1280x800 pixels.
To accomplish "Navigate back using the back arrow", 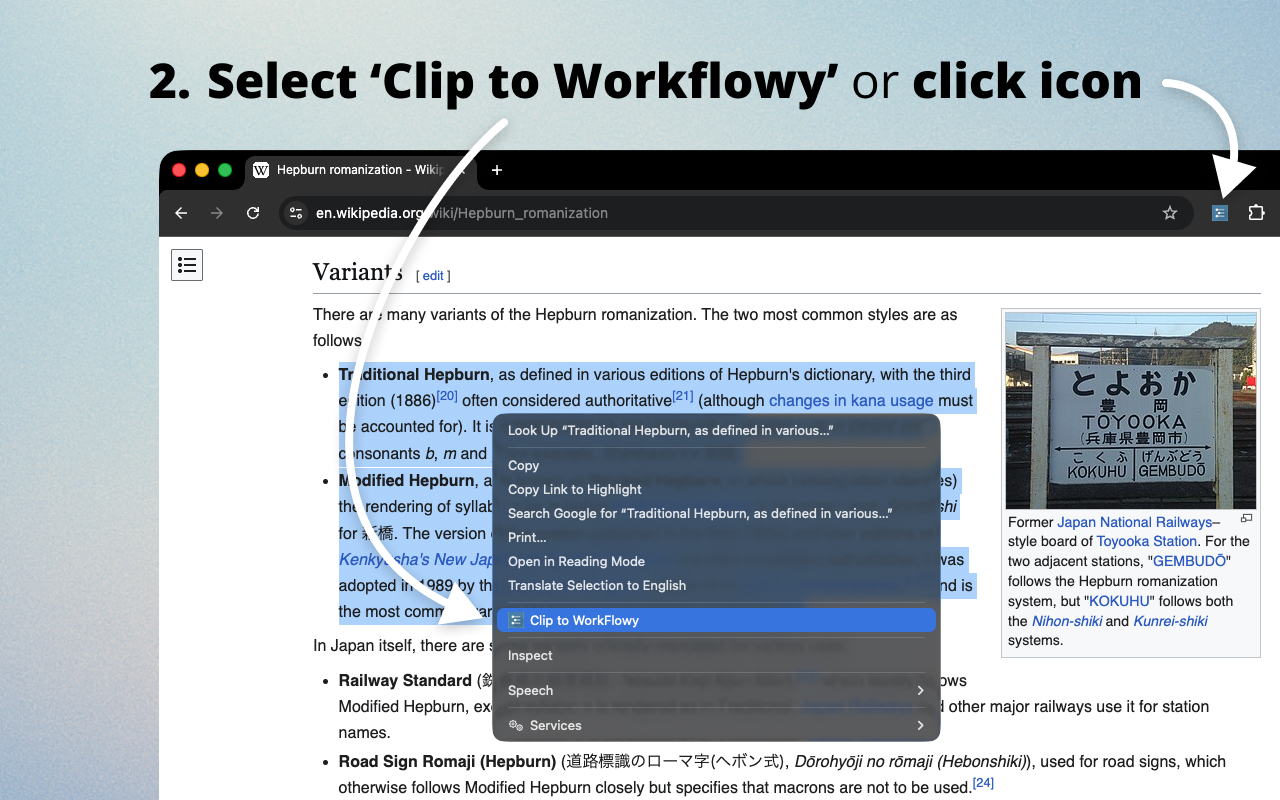I will pyautogui.click(x=181, y=213).
